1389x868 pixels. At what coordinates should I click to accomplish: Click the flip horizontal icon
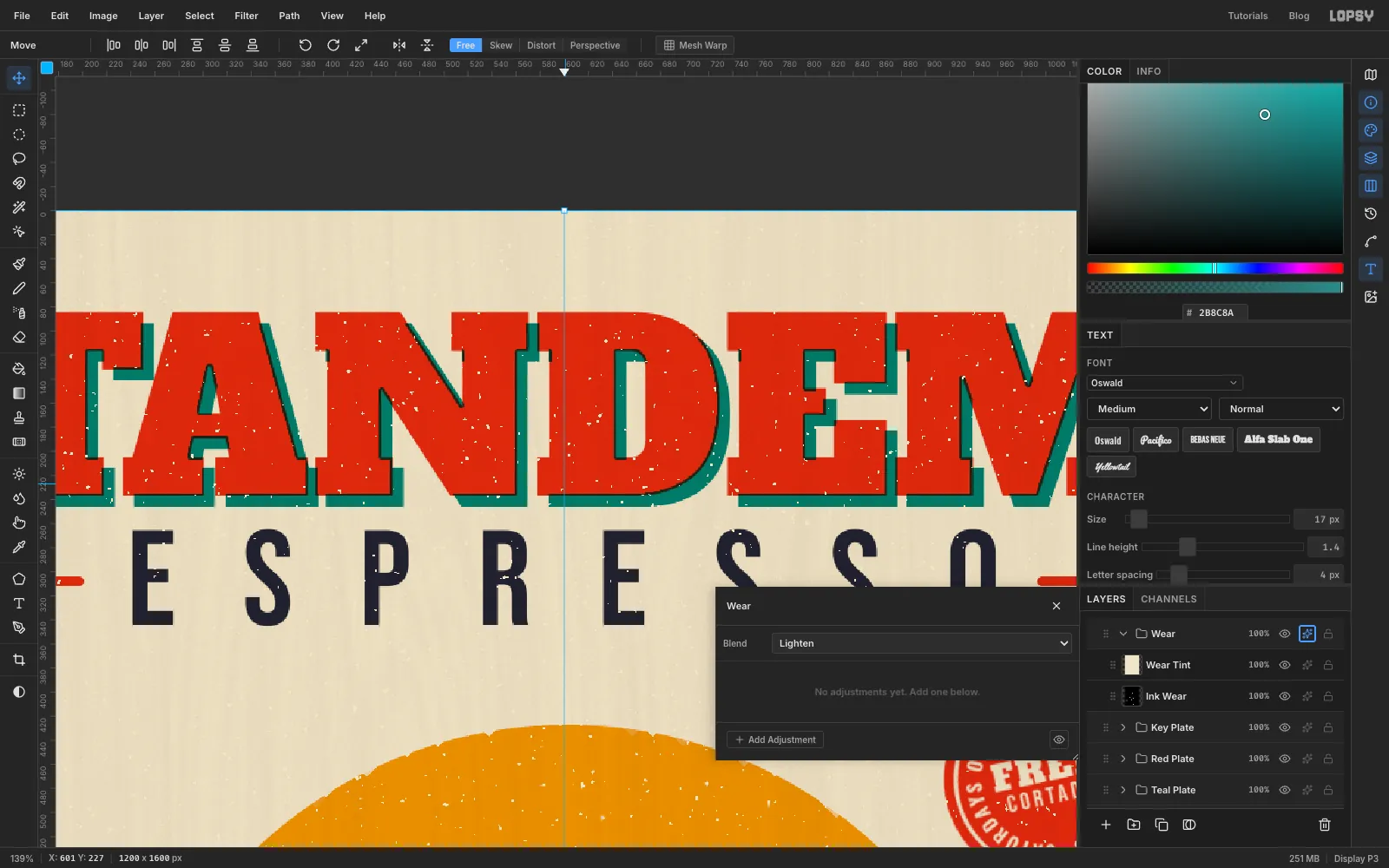pyautogui.click(x=399, y=45)
